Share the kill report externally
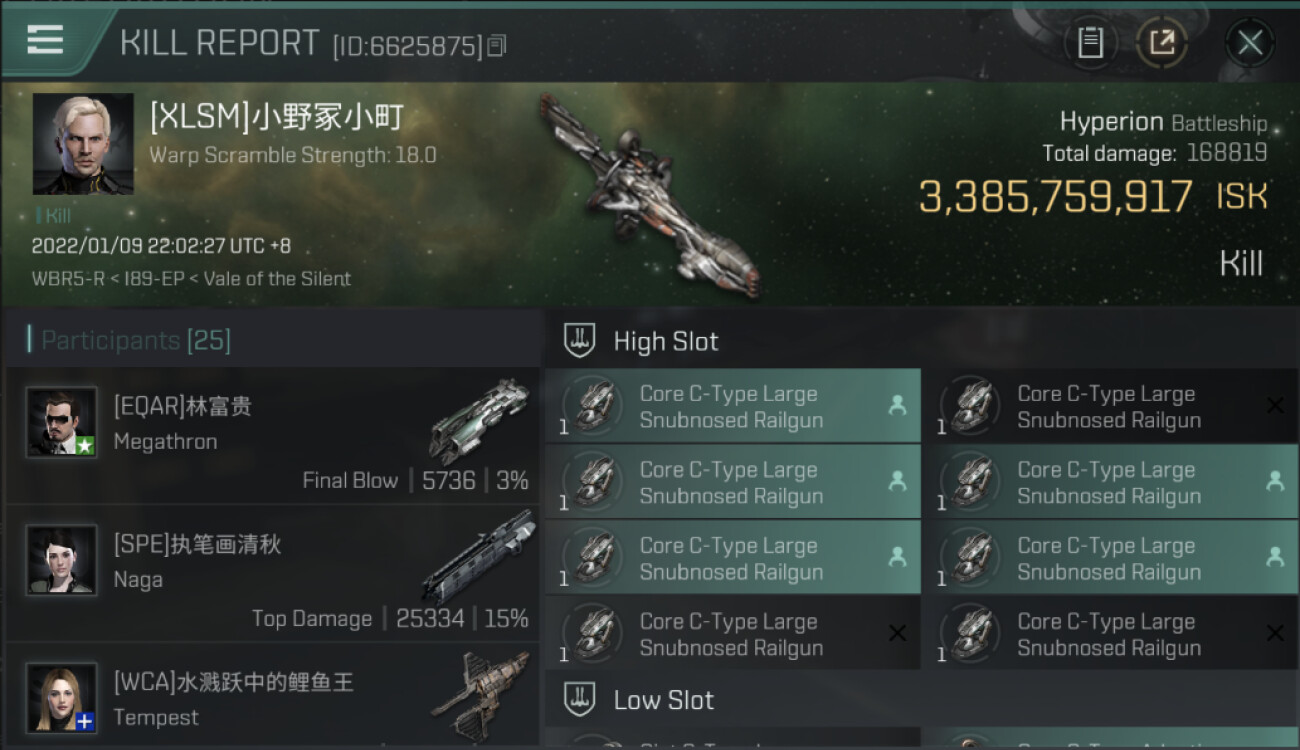Viewport: 1300px width, 750px height. pos(1161,43)
